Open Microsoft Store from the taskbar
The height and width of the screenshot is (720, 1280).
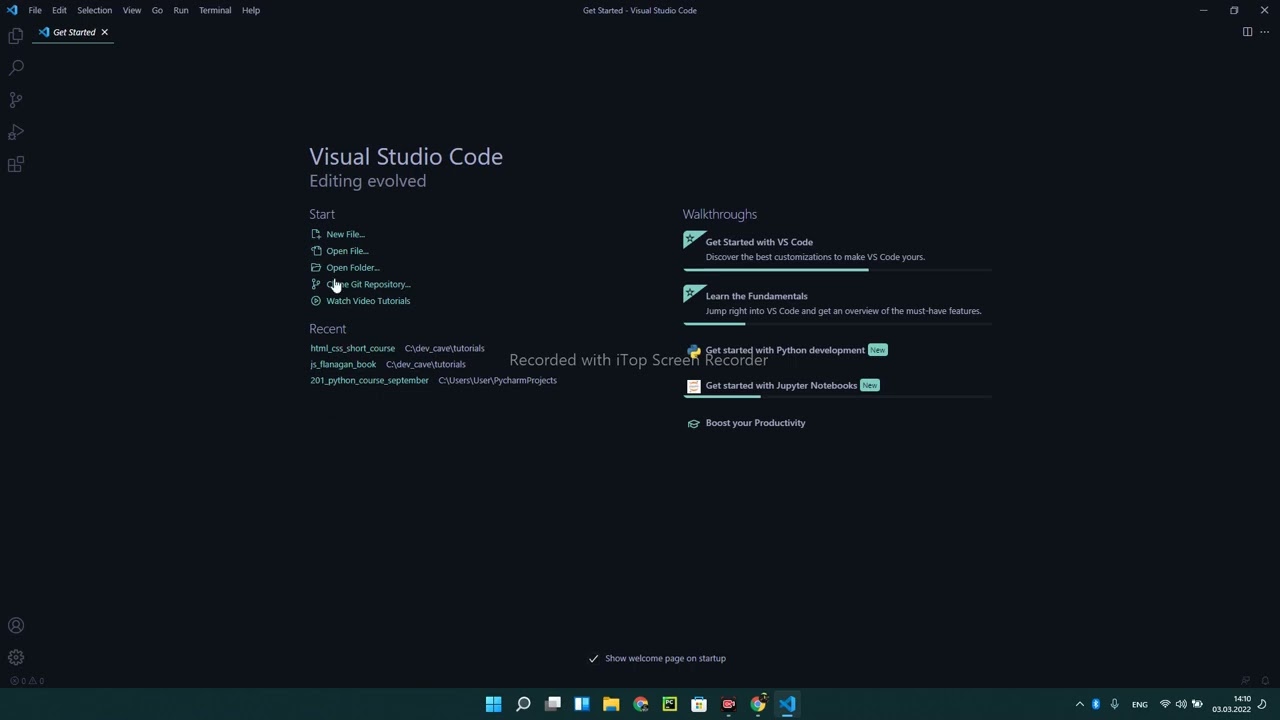[699, 704]
